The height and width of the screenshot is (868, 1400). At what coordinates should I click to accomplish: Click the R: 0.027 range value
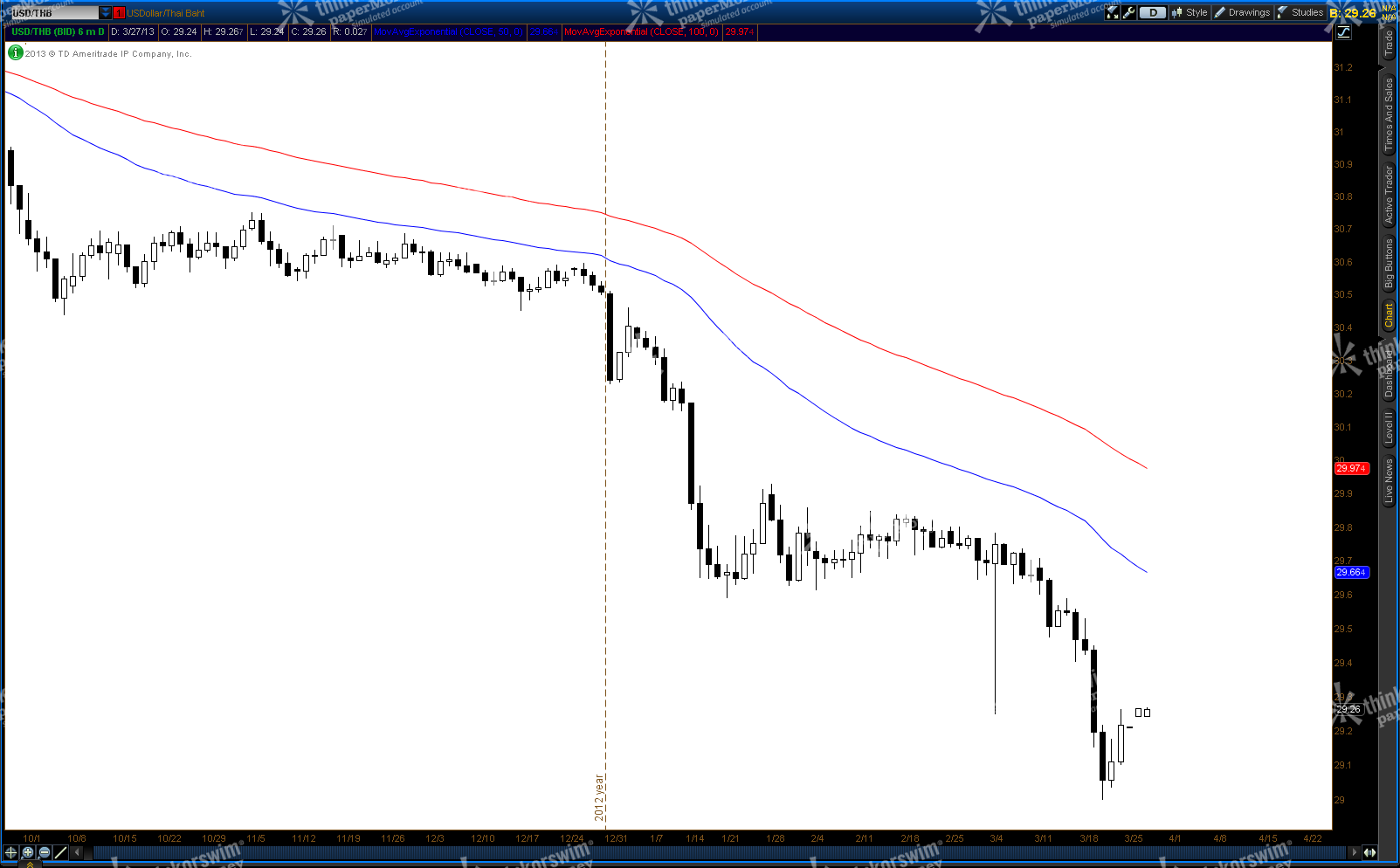coord(350,31)
